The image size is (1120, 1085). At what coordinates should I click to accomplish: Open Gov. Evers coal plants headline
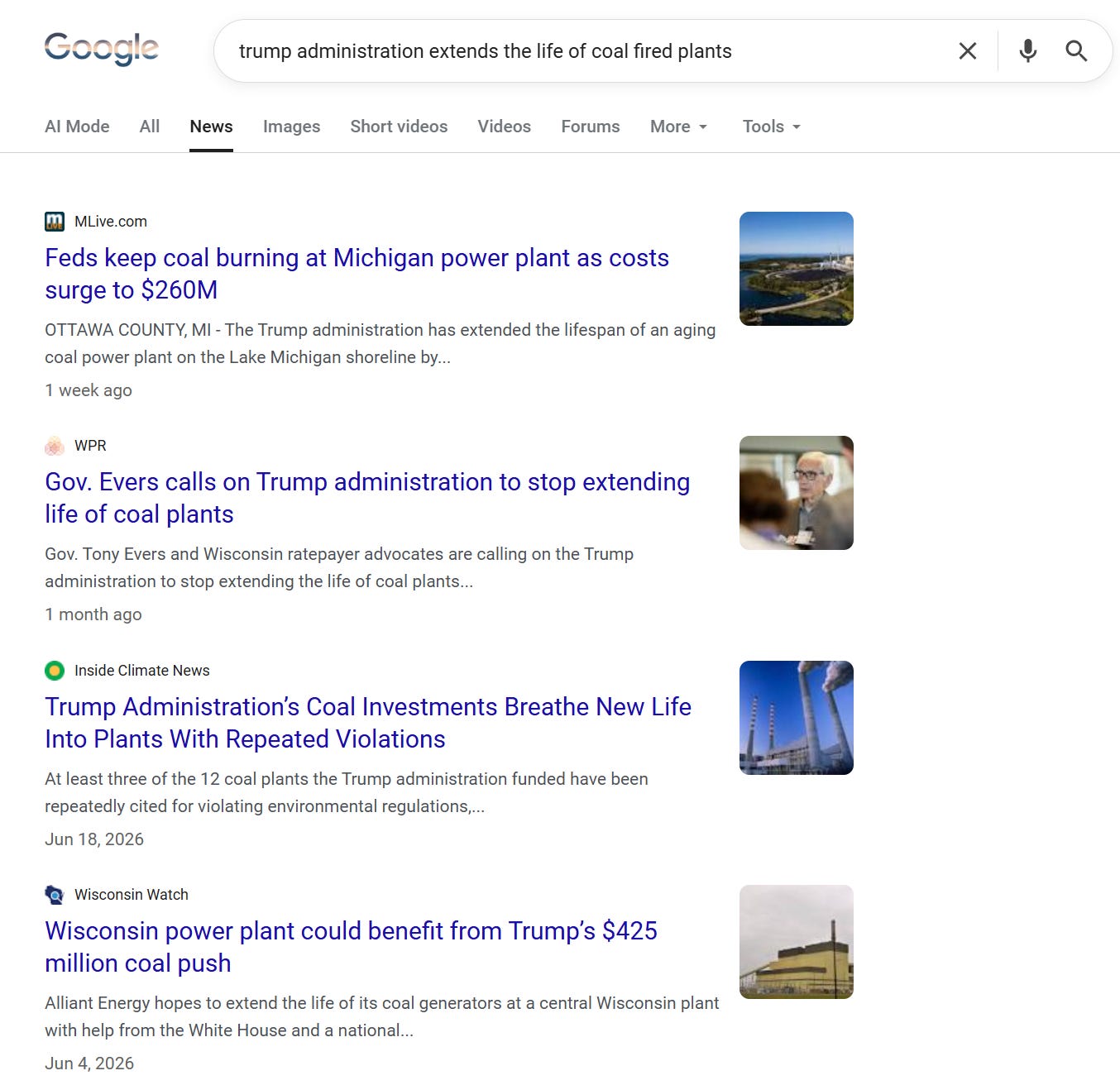click(x=367, y=498)
